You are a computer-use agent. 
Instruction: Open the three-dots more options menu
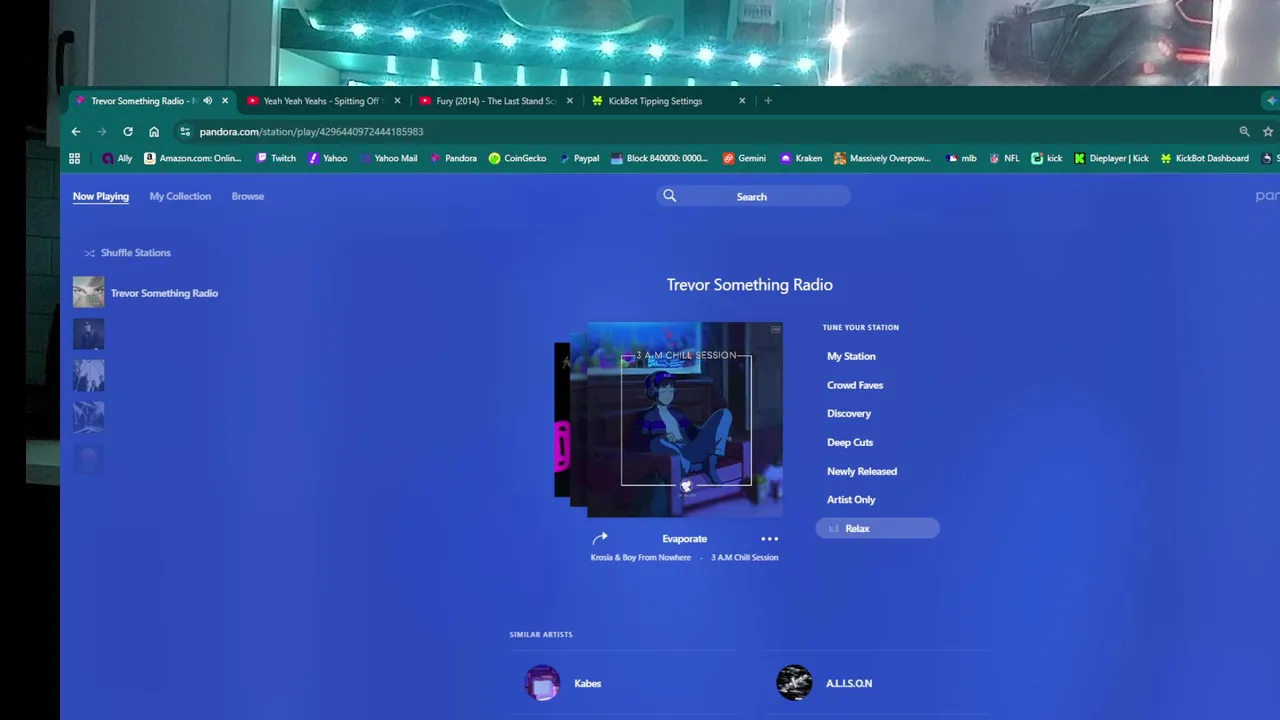pyautogui.click(x=769, y=539)
